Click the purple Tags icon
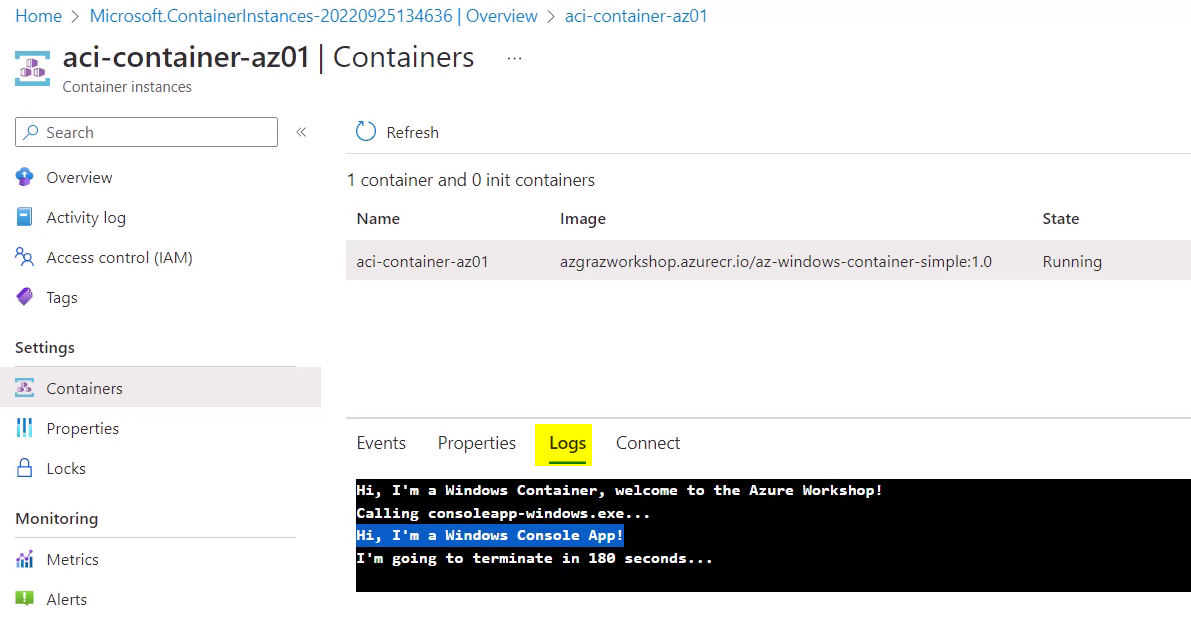This screenshot has width=1191, height=628. [24, 297]
